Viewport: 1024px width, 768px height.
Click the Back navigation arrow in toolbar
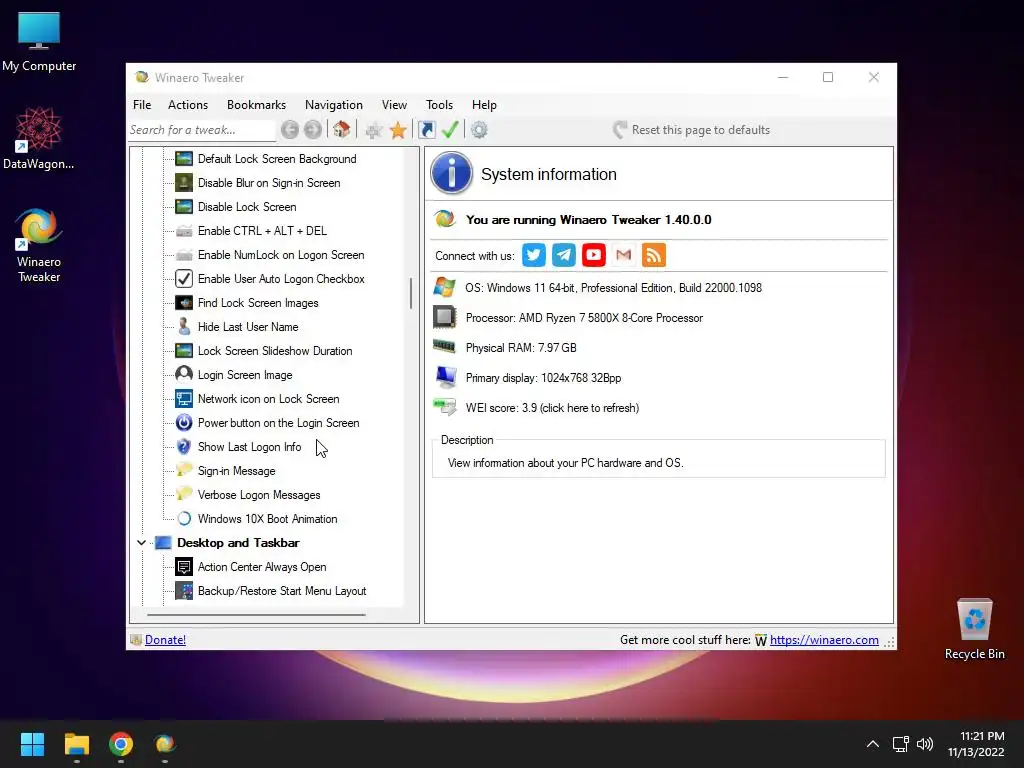[x=290, y=130]
